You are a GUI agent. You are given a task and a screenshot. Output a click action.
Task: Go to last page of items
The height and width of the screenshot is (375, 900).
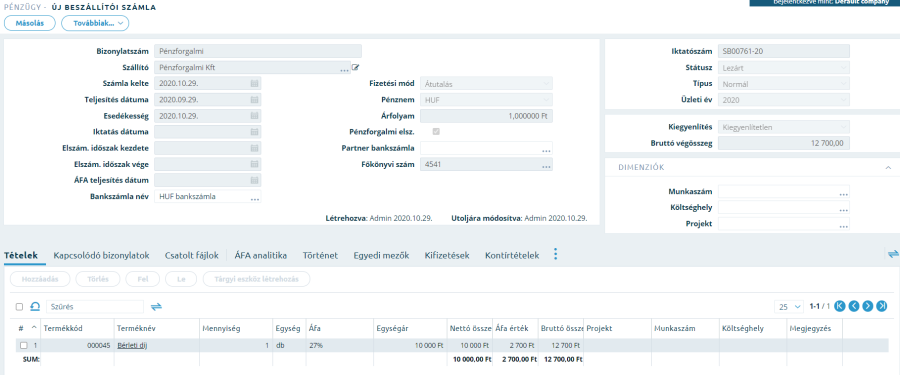click(882, 306)
